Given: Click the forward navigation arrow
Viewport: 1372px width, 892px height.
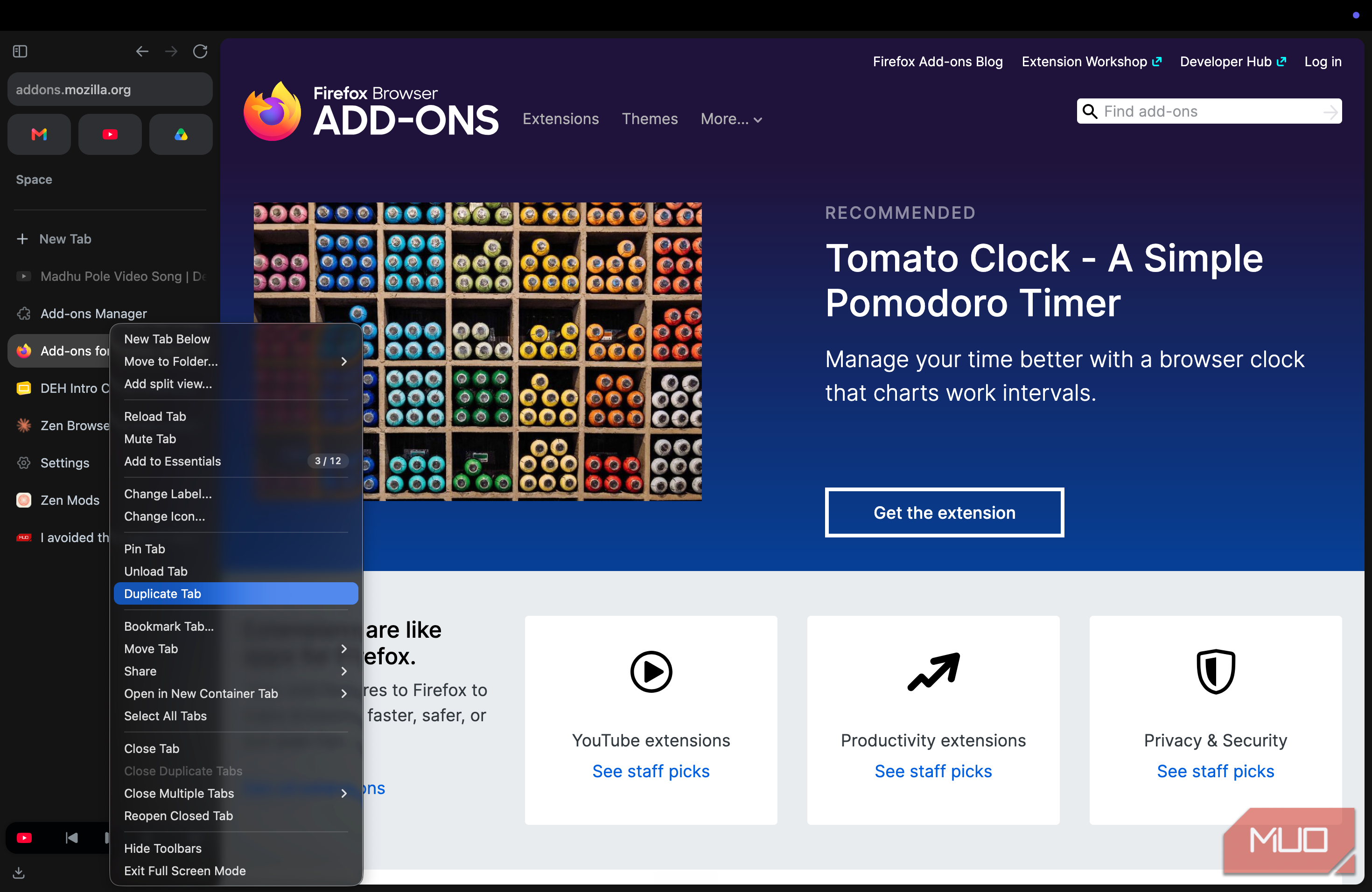Looking at the screenshot, I should click(171, 51).
